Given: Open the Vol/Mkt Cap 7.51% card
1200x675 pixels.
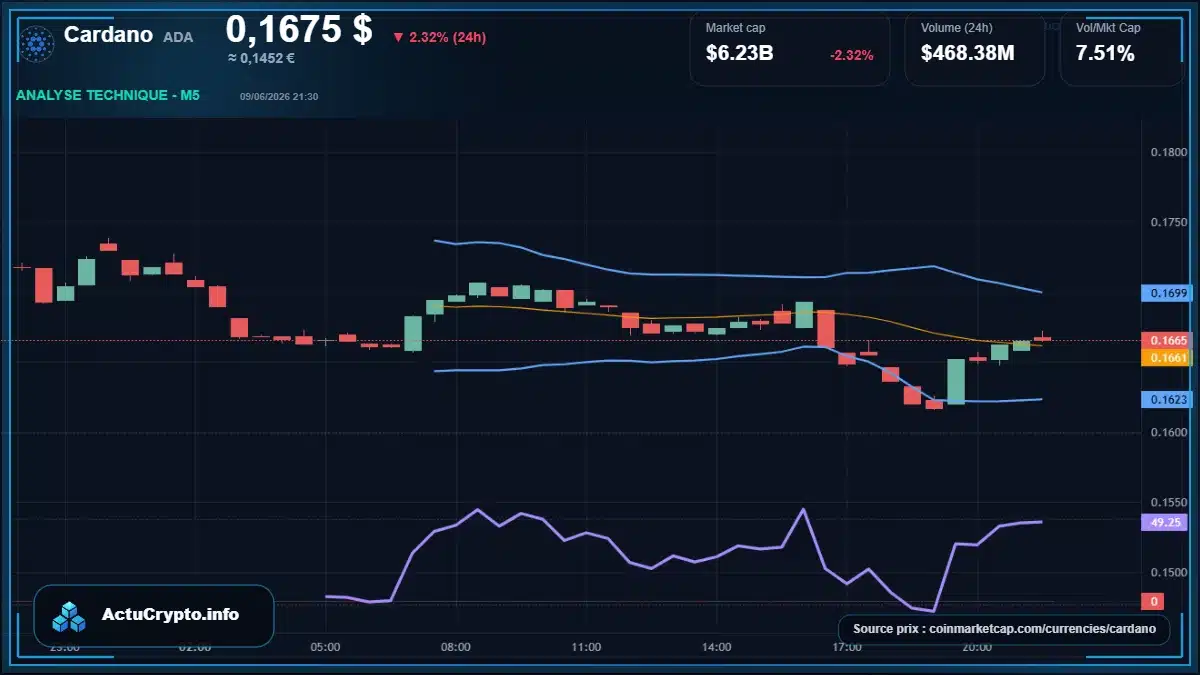Looking at the screenshot, I should coord(1121,48).
